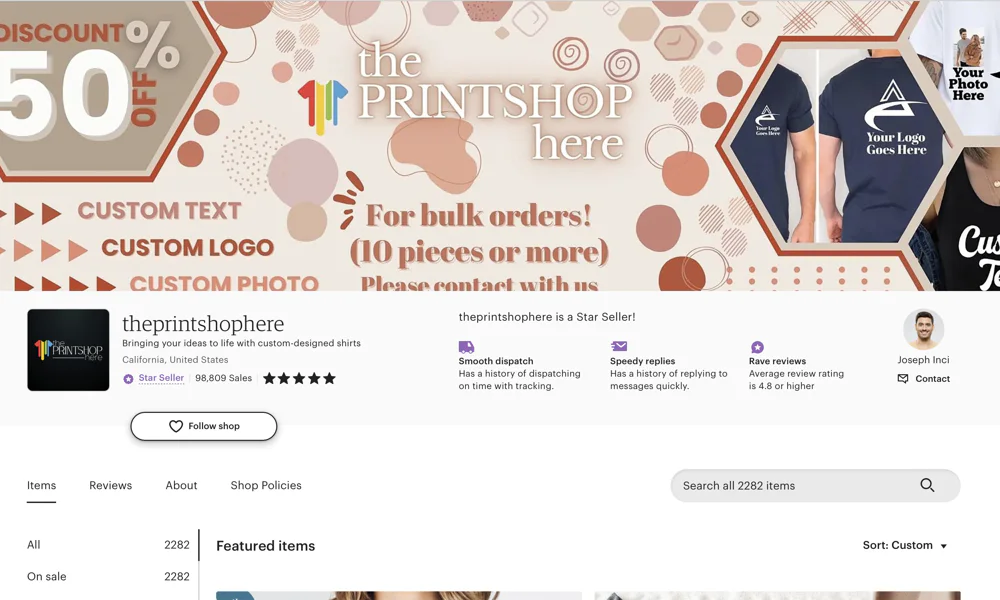This screenshot has height=600, width=1000.
Task: Click the Follow shop button
Action: coord(204,426)
